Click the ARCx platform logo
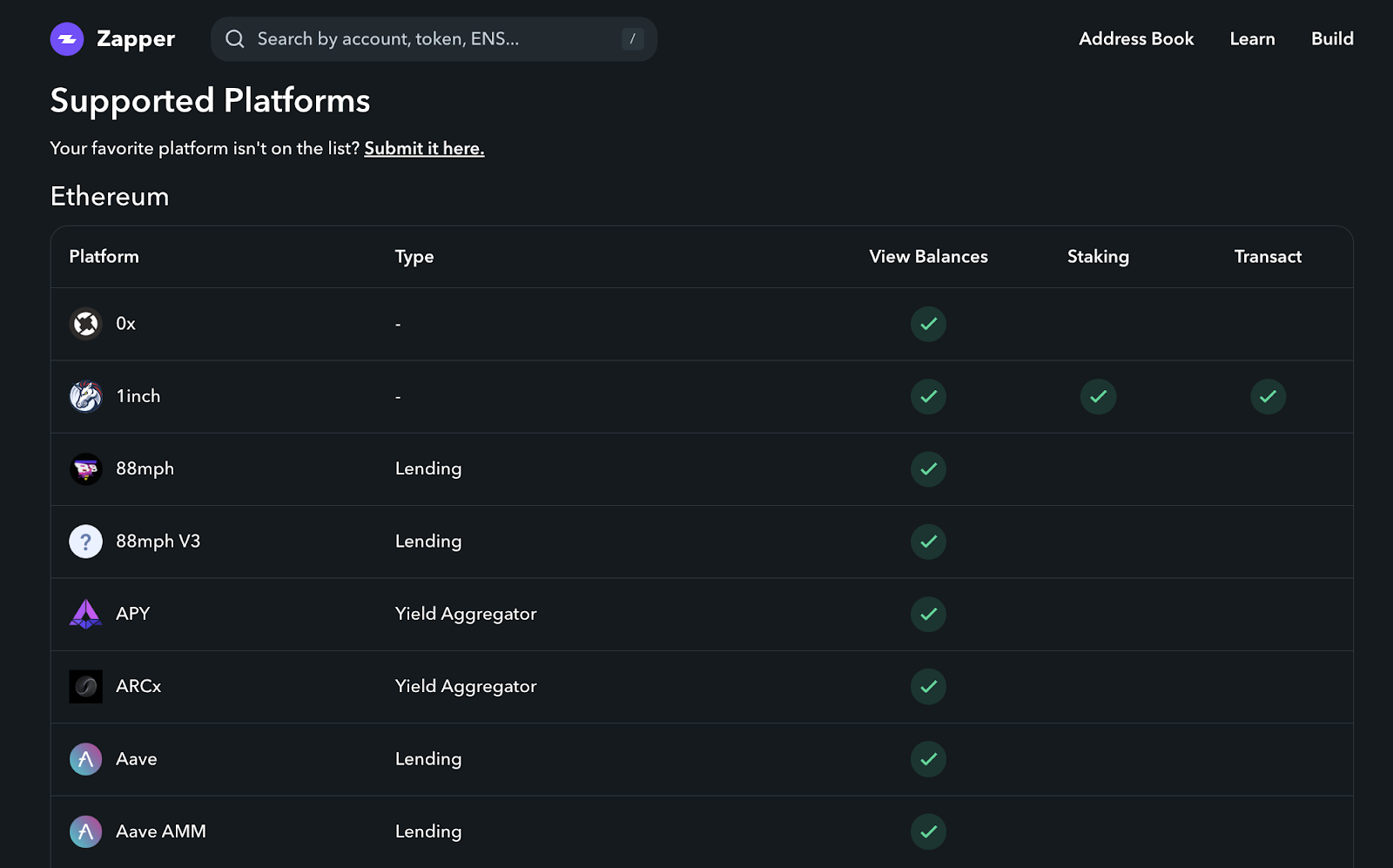The image size is (1393, 868). 85,687
